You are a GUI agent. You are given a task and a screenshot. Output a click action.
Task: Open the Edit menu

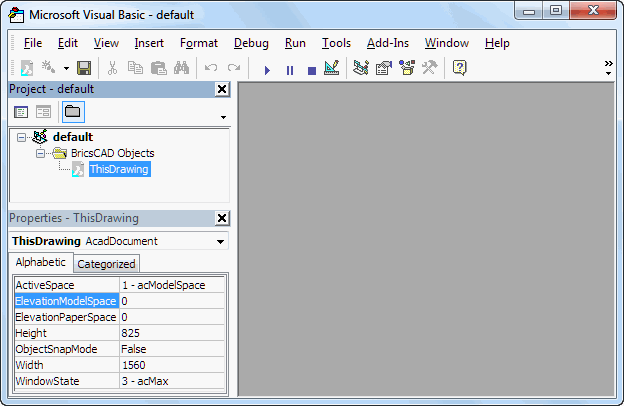pyautogui.click(x=68, y=43)
